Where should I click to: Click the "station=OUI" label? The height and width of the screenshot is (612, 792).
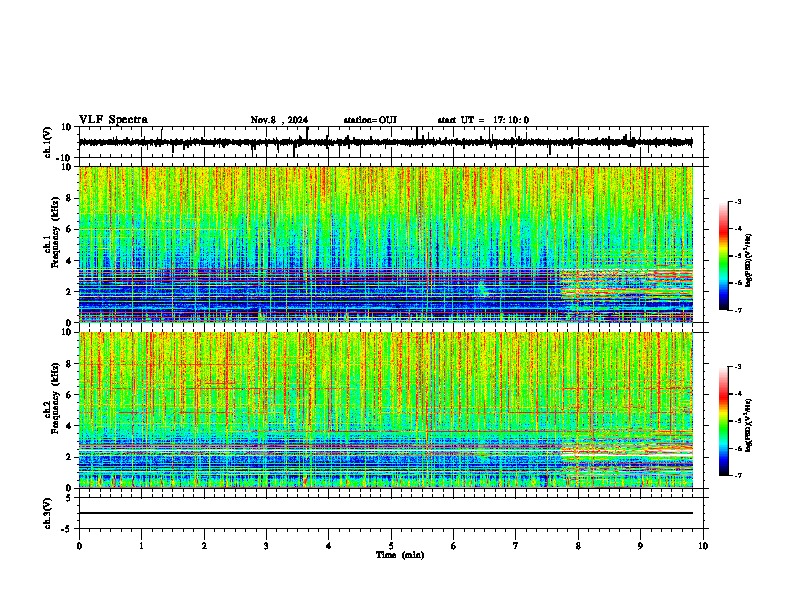tap(370, 120)
